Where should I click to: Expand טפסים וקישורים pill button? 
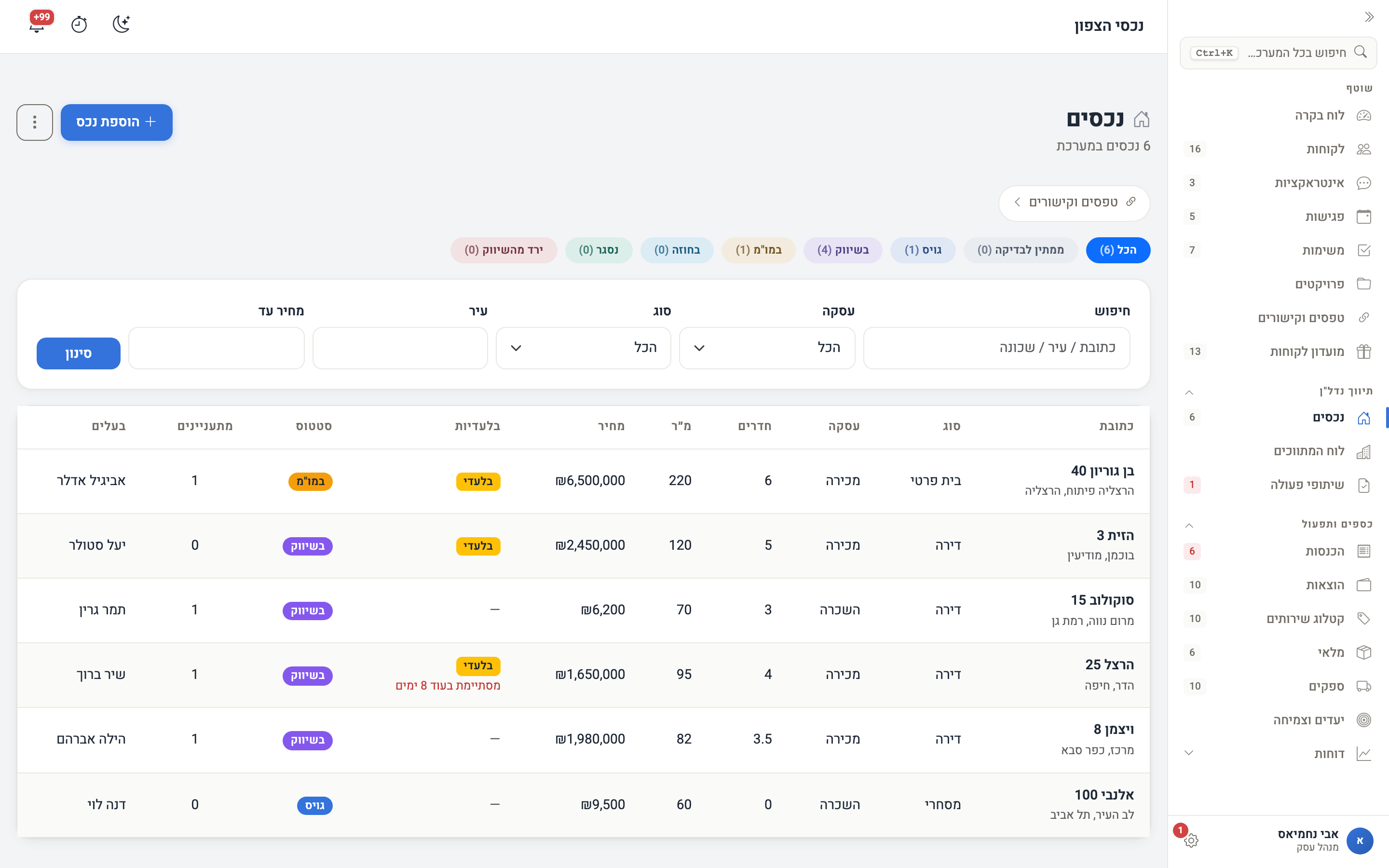pos(1074,203)
